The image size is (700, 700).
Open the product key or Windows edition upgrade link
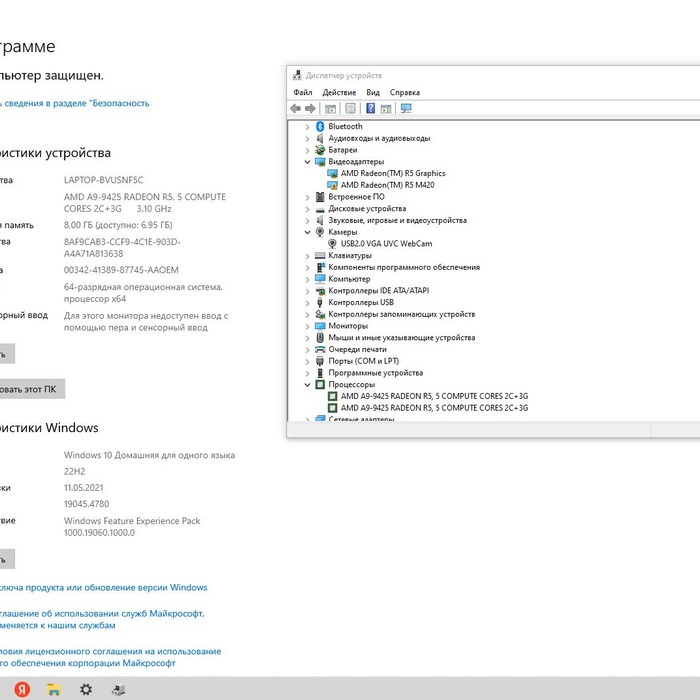pyautogui.click(x=103, y=588)
